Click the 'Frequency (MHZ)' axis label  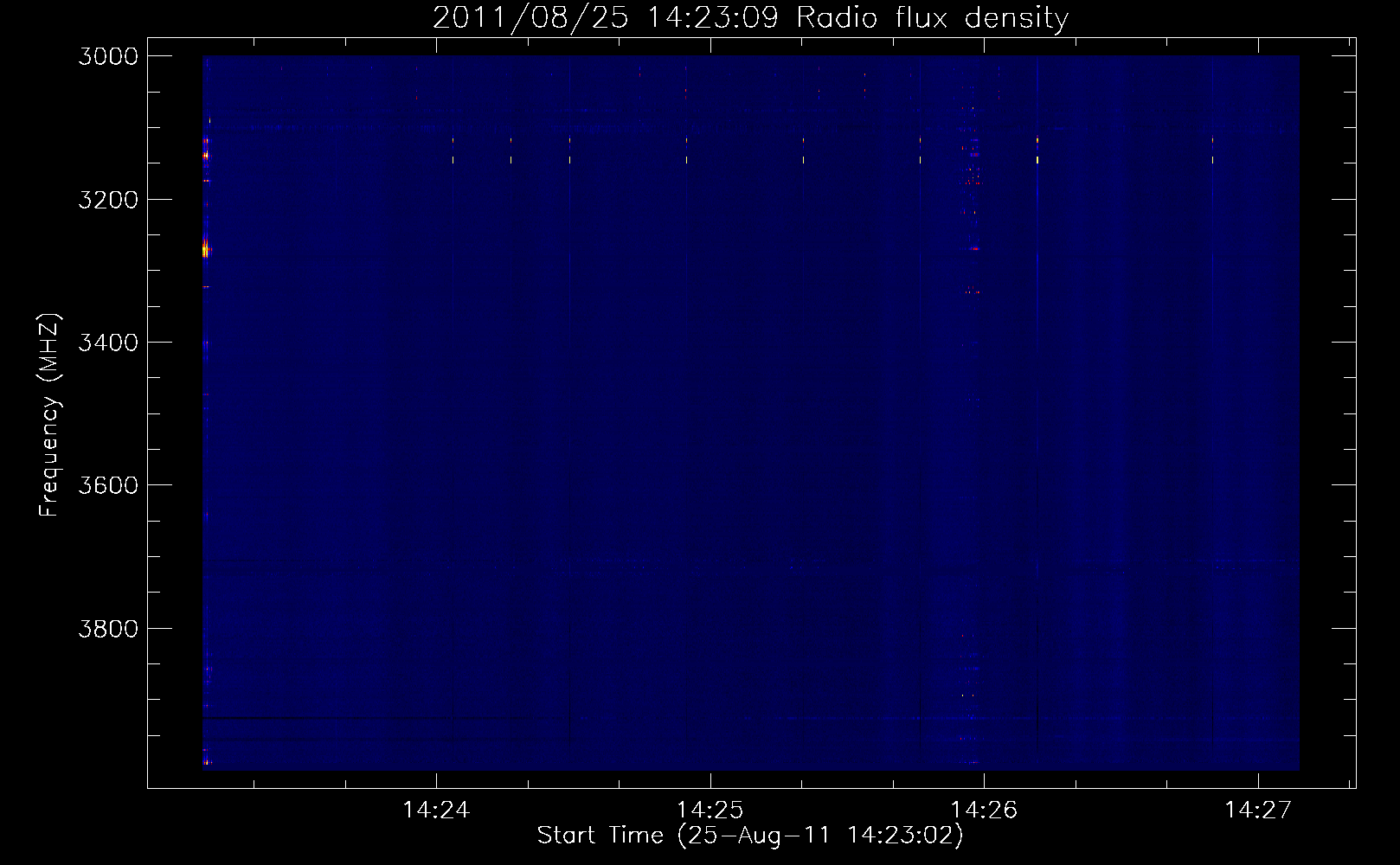pyautogui.click(x=49, y=416)
